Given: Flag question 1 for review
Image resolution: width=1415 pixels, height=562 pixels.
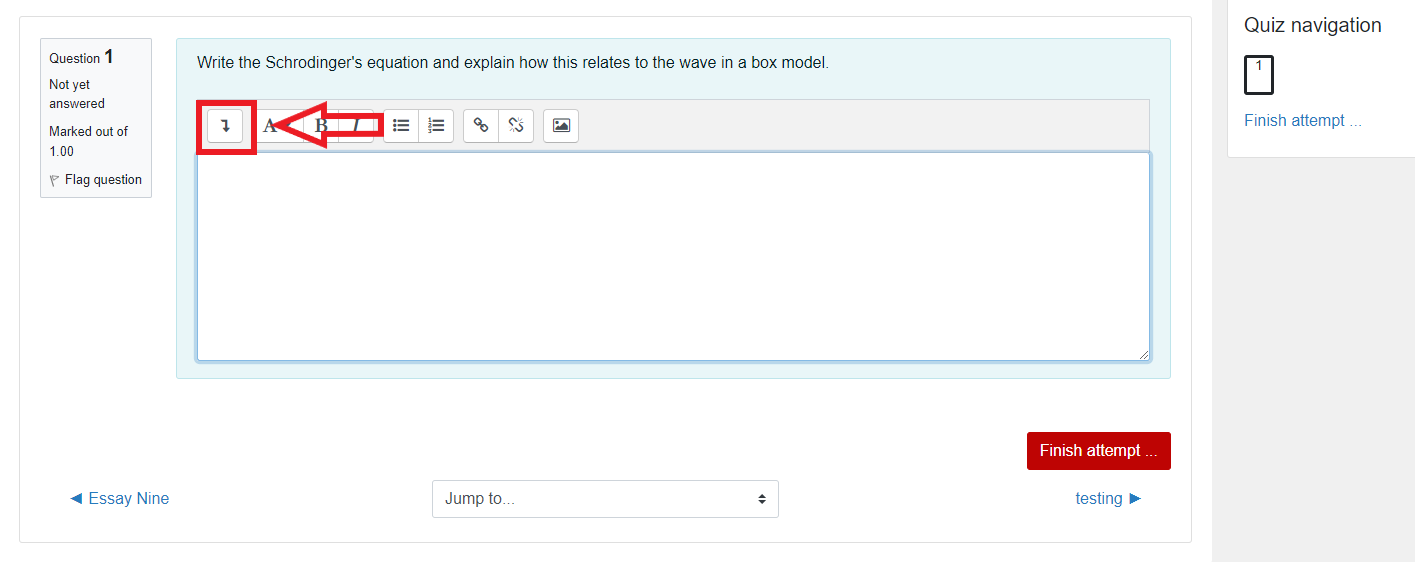Looking at the screenshot, I should pos(103,180).
